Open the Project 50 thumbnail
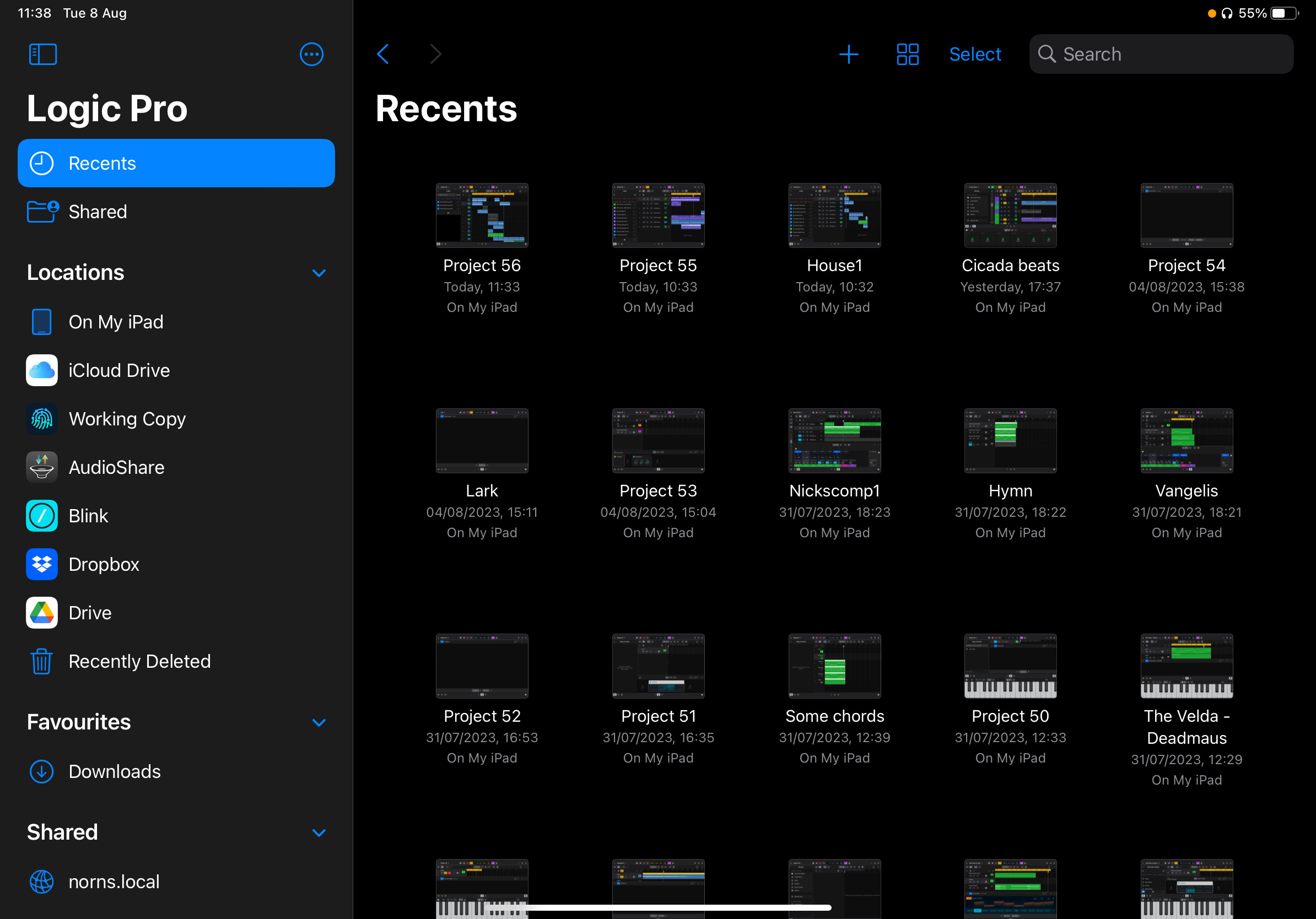 pyautogui.click(x=1011, y=666)
